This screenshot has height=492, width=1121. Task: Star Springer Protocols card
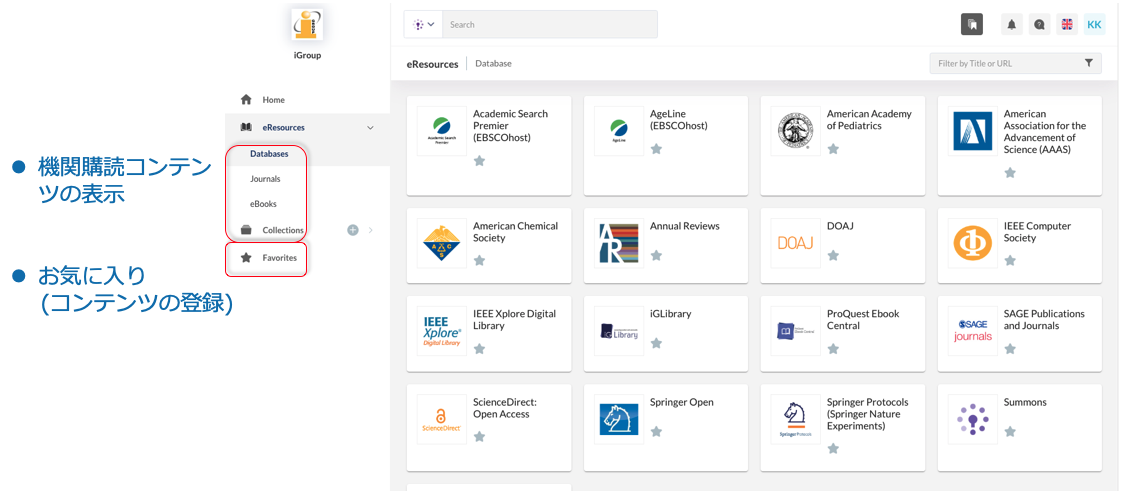(x=833, y=449)
